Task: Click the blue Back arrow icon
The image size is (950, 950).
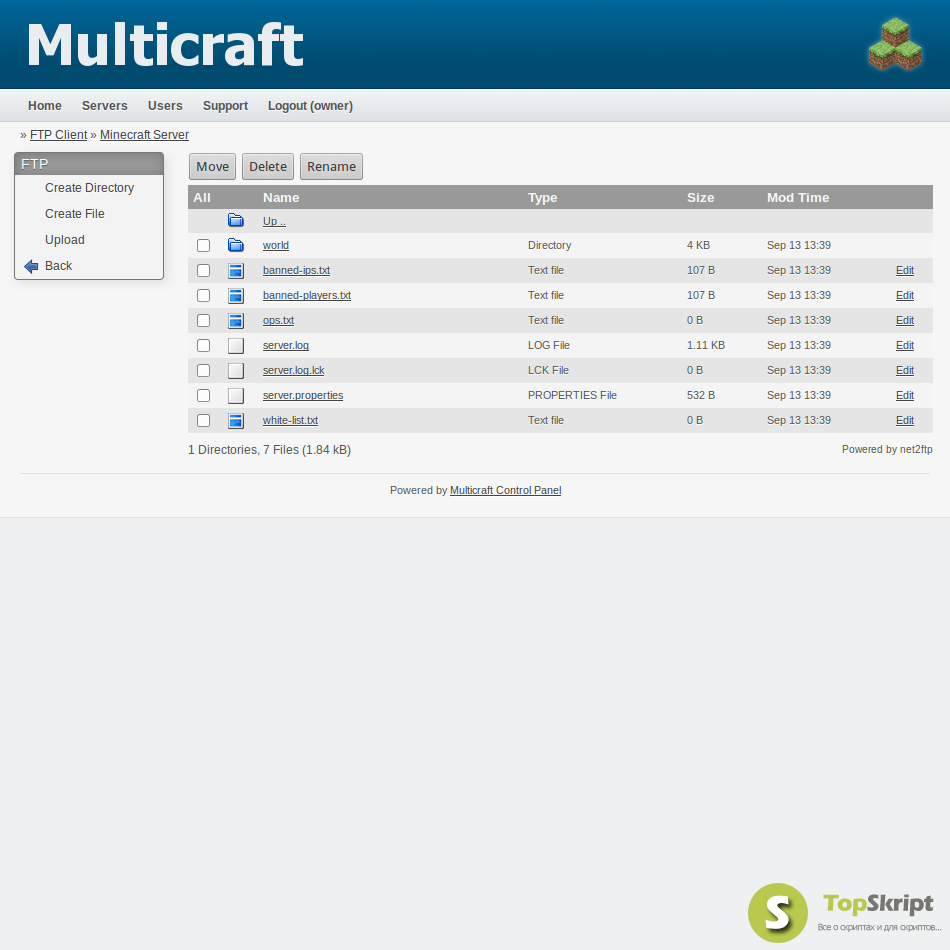Action: (31, 266)
